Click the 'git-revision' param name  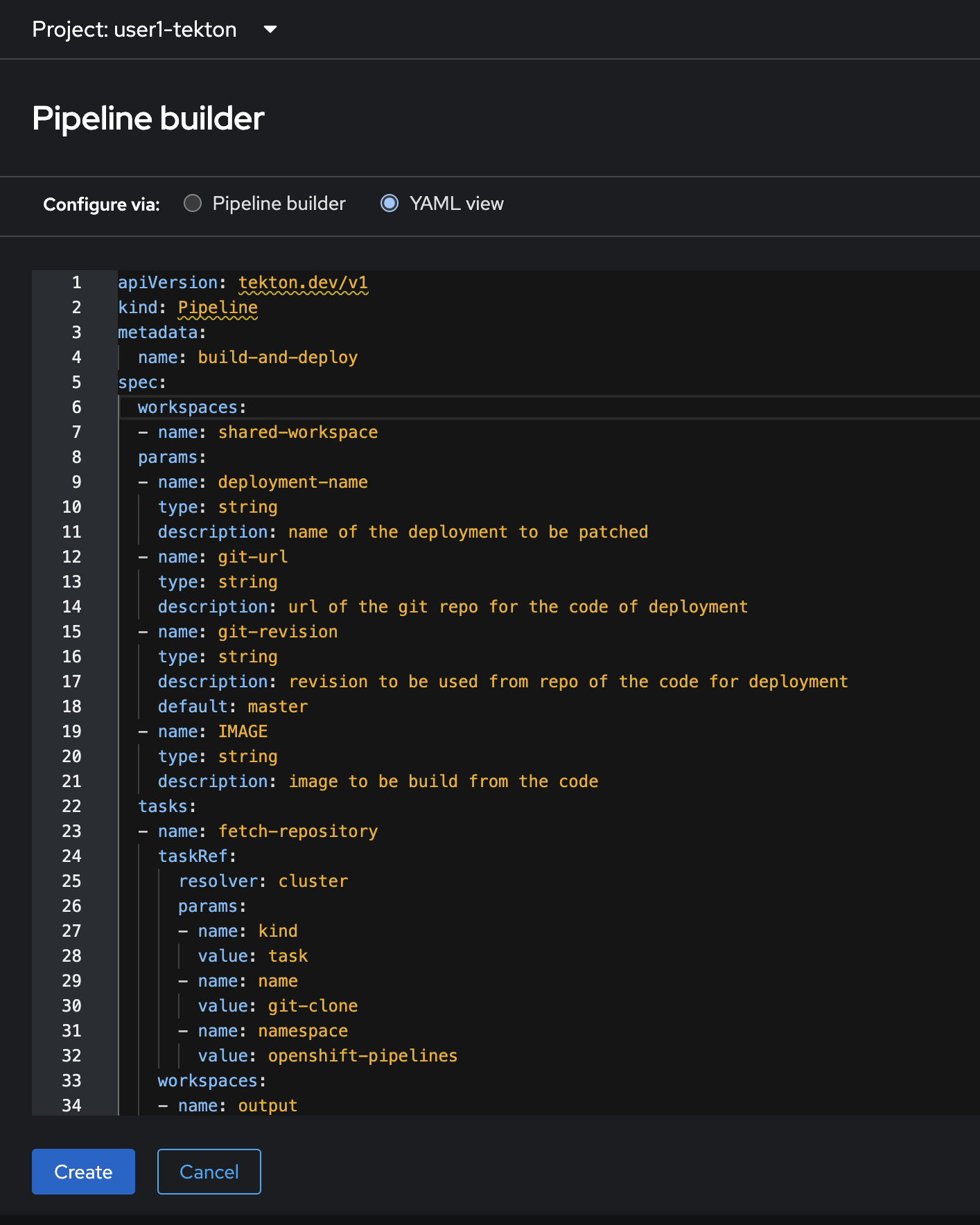point(278,632)
